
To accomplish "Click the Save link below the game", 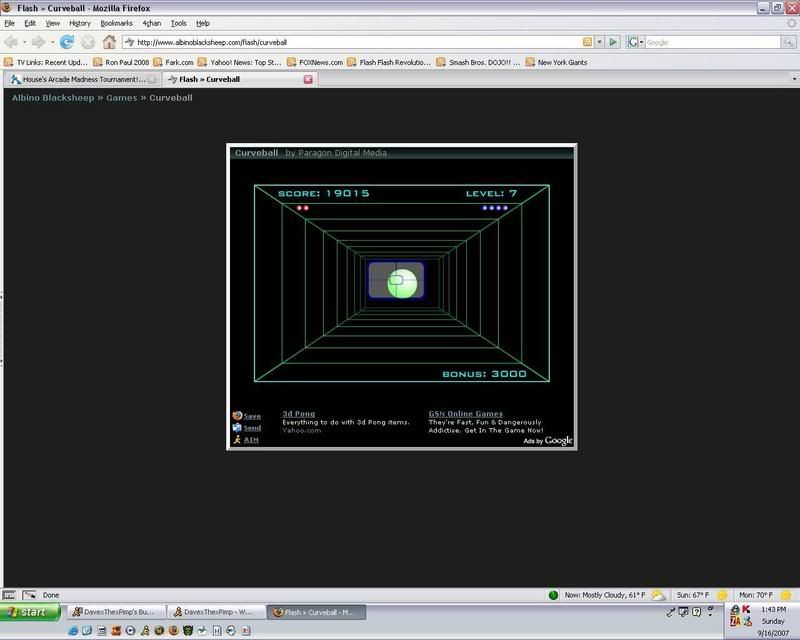I will click(252, 416).
